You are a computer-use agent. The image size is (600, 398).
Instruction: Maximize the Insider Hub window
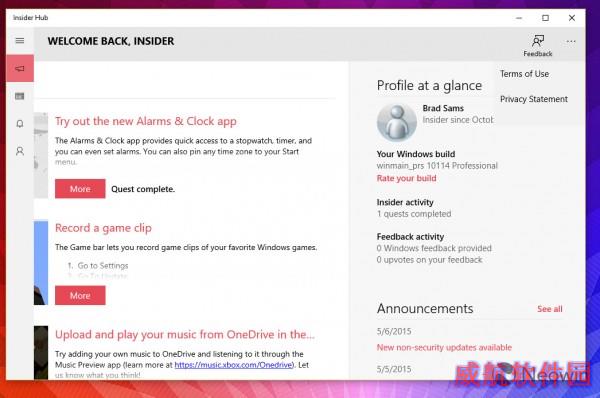[x=545, y=18]
